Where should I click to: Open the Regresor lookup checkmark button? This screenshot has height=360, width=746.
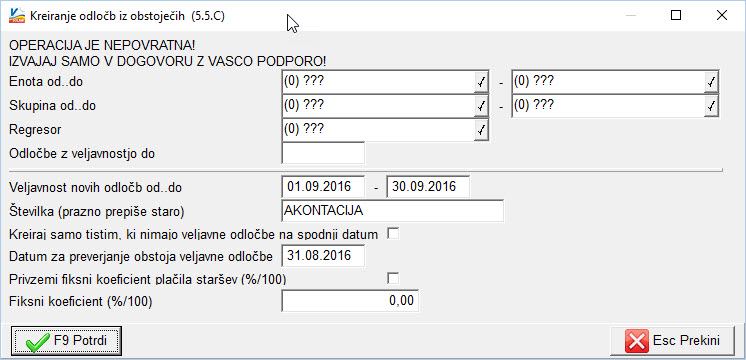click(x=481, y=129)
